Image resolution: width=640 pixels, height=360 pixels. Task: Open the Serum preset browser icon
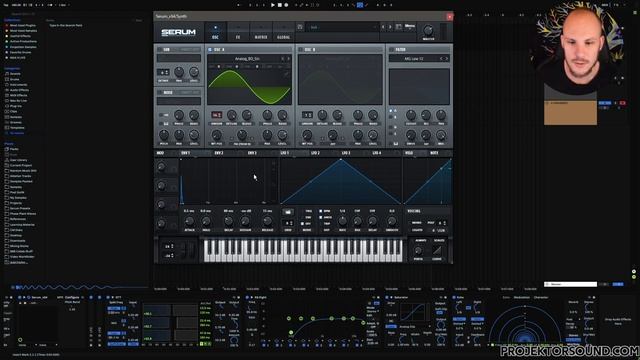coord(398,27)
